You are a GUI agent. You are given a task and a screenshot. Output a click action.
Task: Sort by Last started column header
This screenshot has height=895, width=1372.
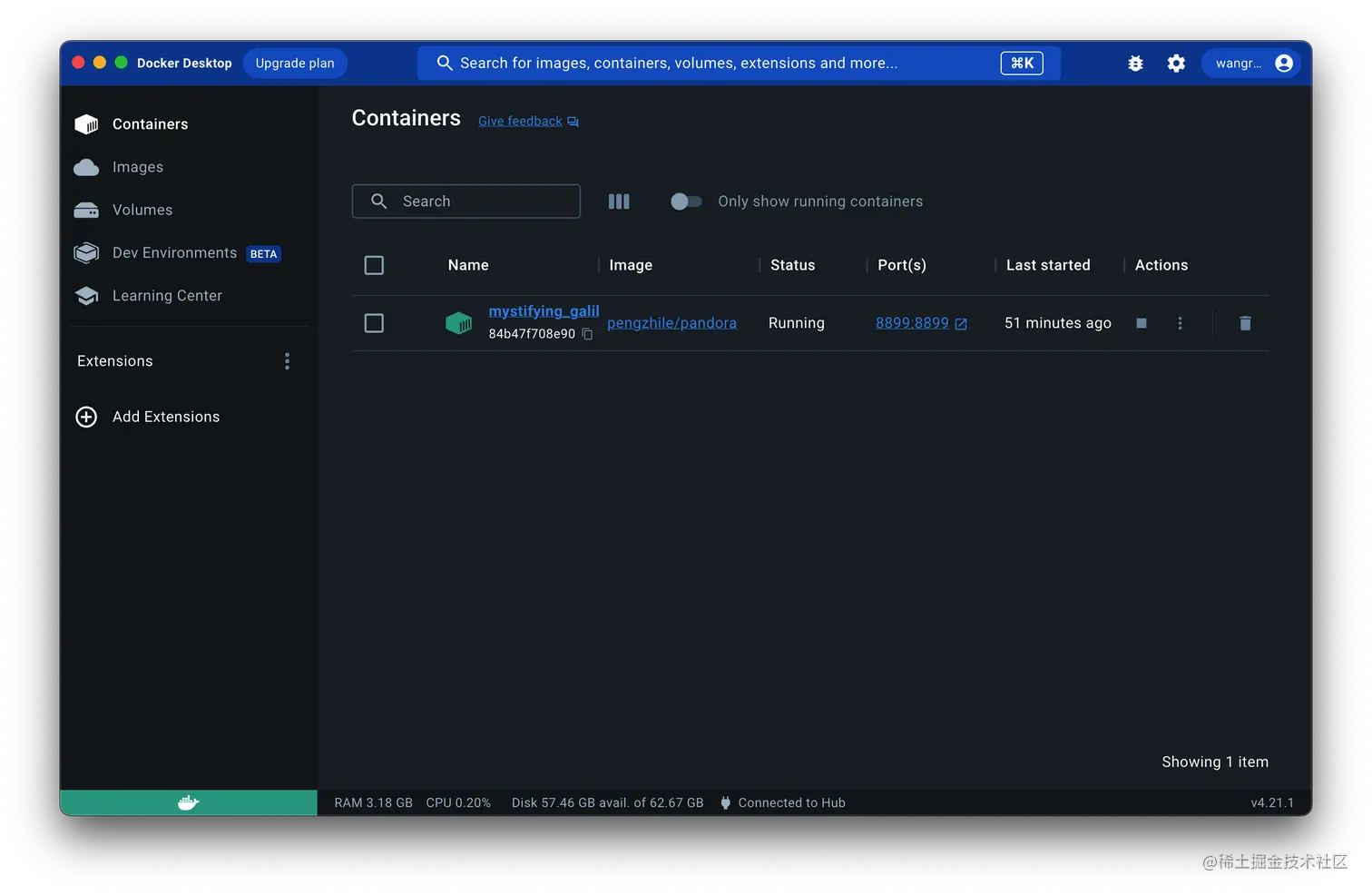tap(1048, 265)
